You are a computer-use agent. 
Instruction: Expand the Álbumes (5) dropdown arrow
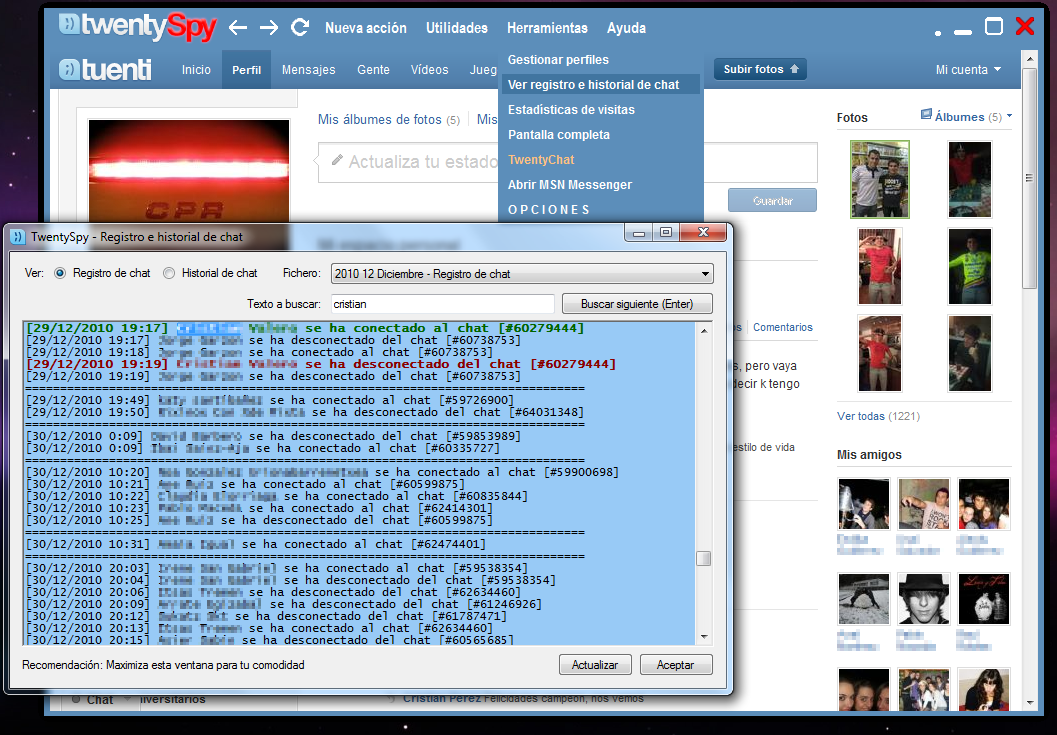[1009, 116]
